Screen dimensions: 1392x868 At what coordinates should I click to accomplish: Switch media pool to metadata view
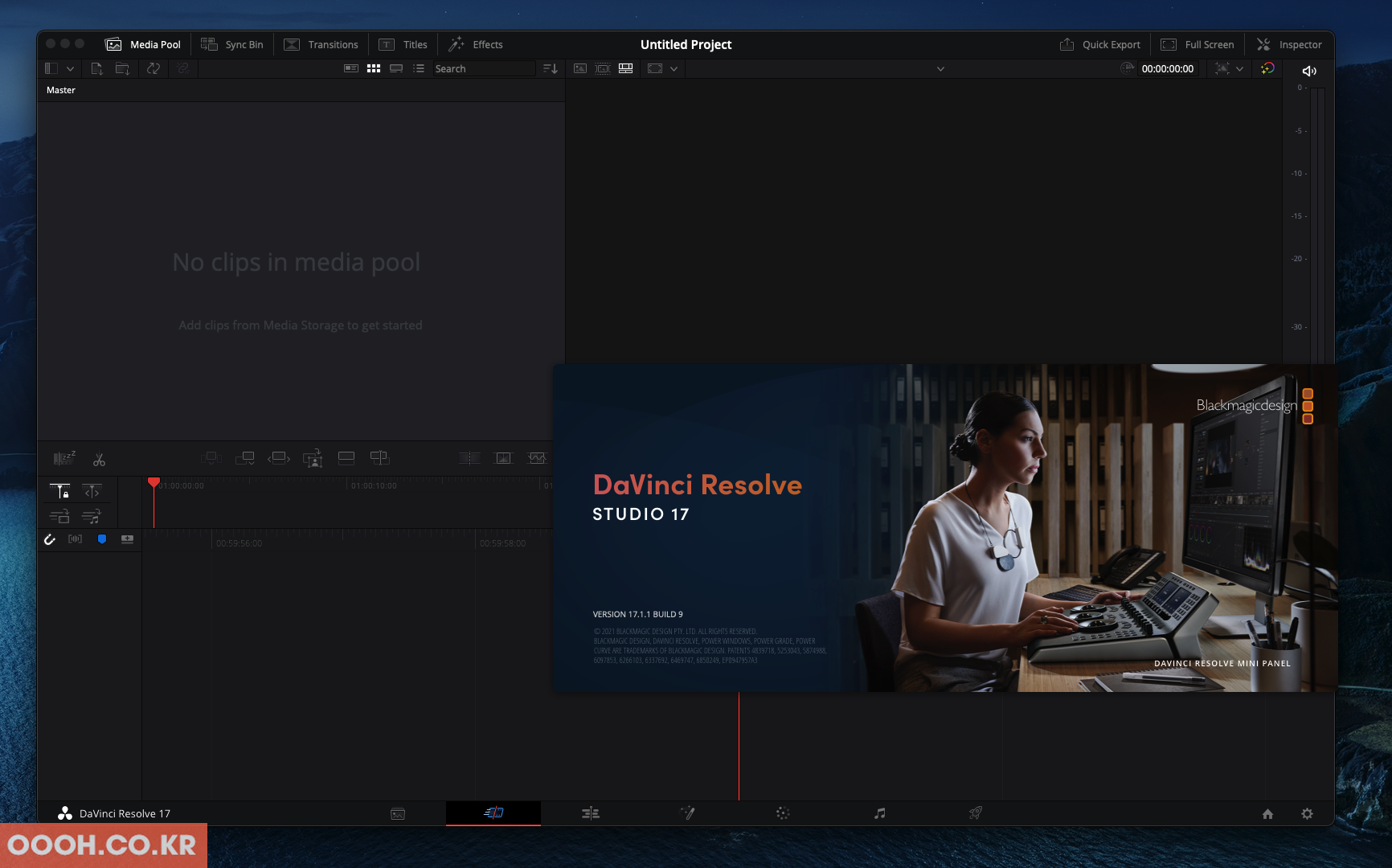click(351, 69)
